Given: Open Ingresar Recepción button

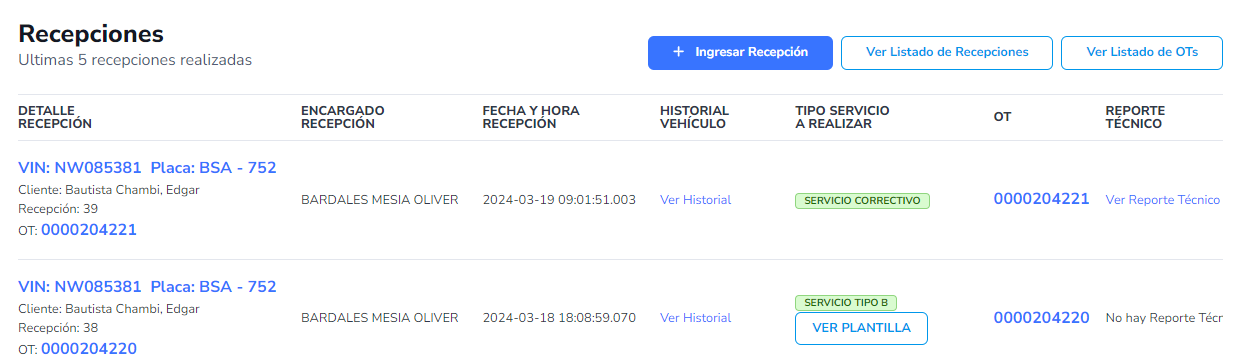Looking at the screenshot, I should (x=740, y=52).
